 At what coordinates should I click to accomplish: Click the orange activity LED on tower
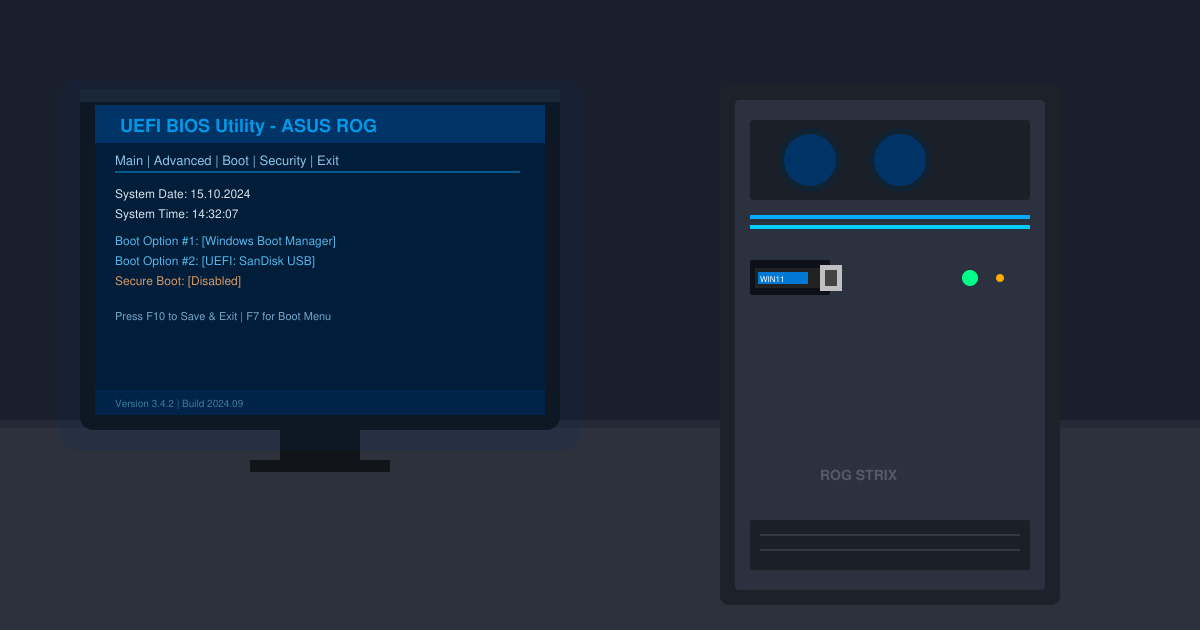click(1000, 278)
